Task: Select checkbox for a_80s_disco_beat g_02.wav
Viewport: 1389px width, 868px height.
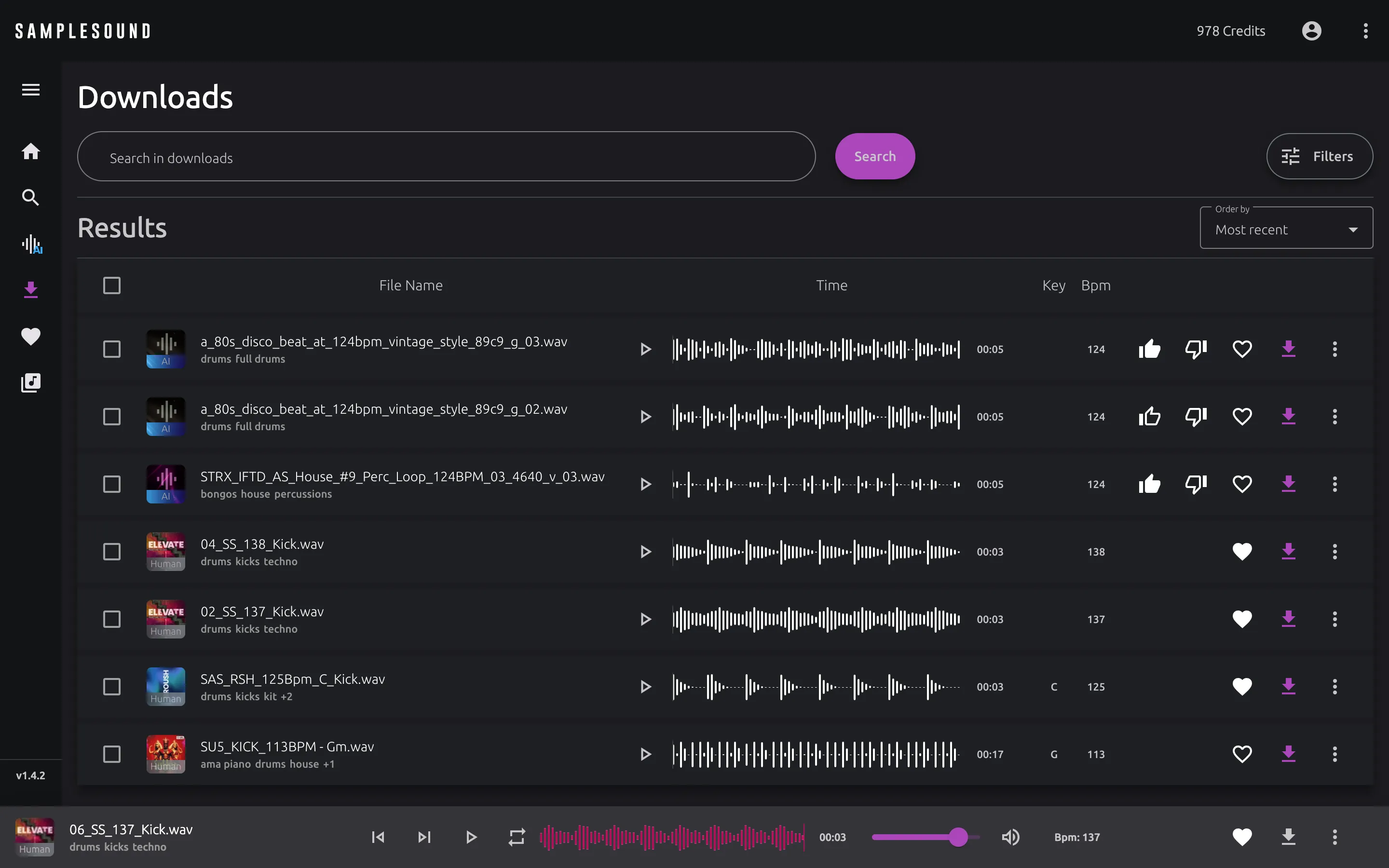Action: point(112,417)
